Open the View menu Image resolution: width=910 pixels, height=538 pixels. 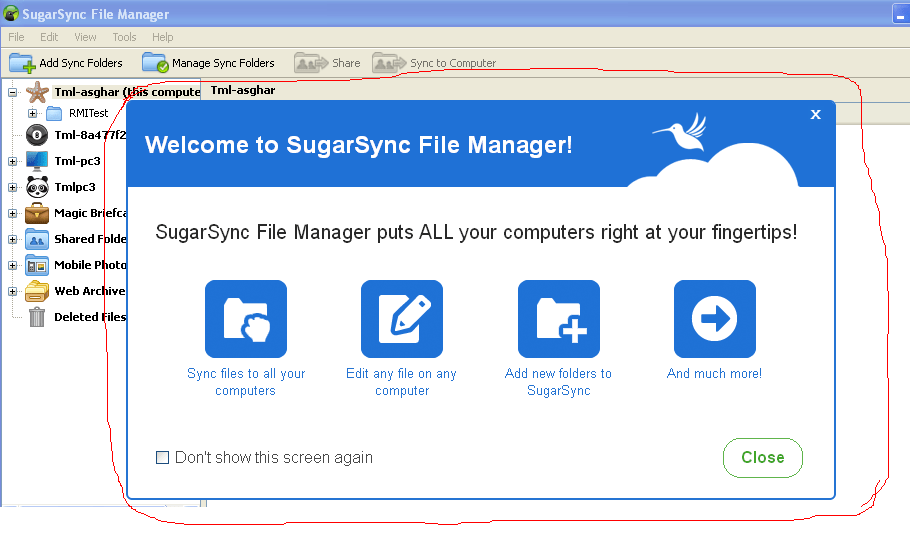point(85,37)
